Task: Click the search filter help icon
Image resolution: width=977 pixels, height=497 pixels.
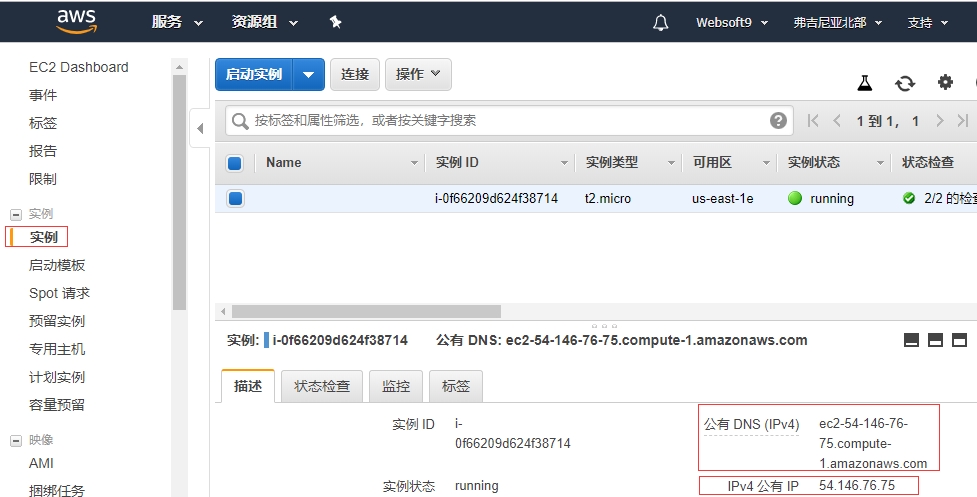Action: [x=778, y=121]
